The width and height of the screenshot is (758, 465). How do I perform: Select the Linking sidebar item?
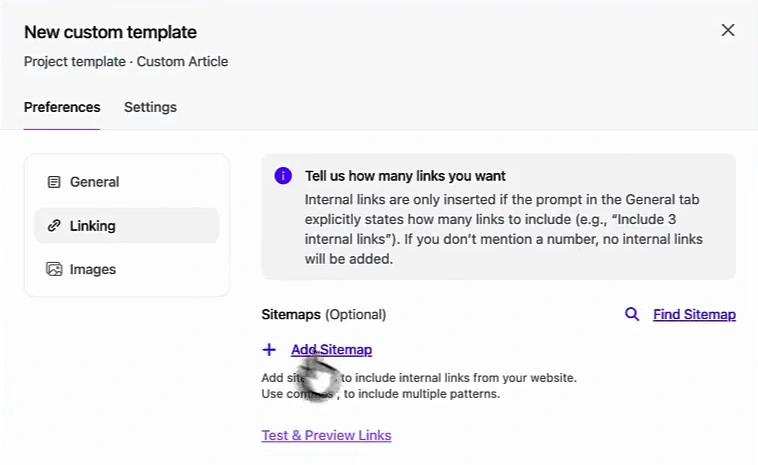127,226
